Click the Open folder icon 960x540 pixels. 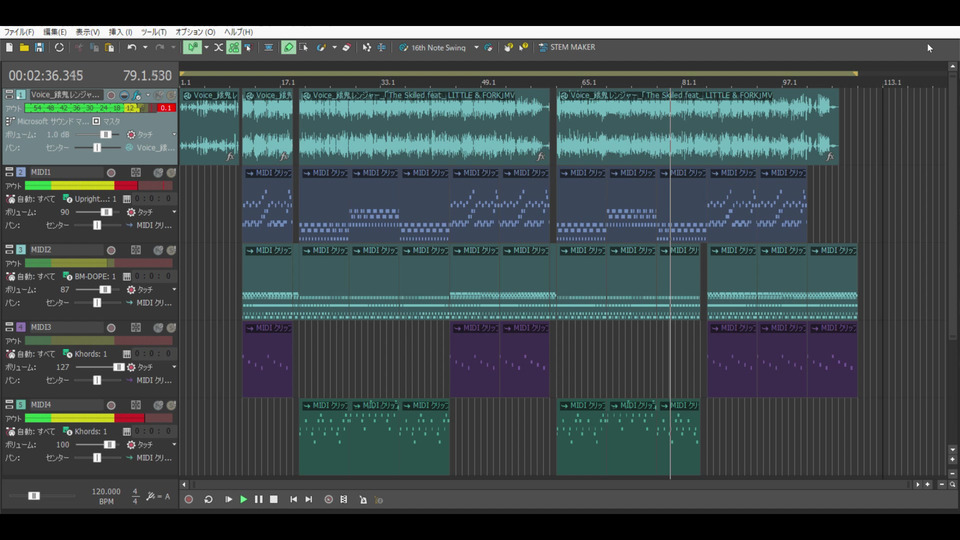tap(24, 47)
